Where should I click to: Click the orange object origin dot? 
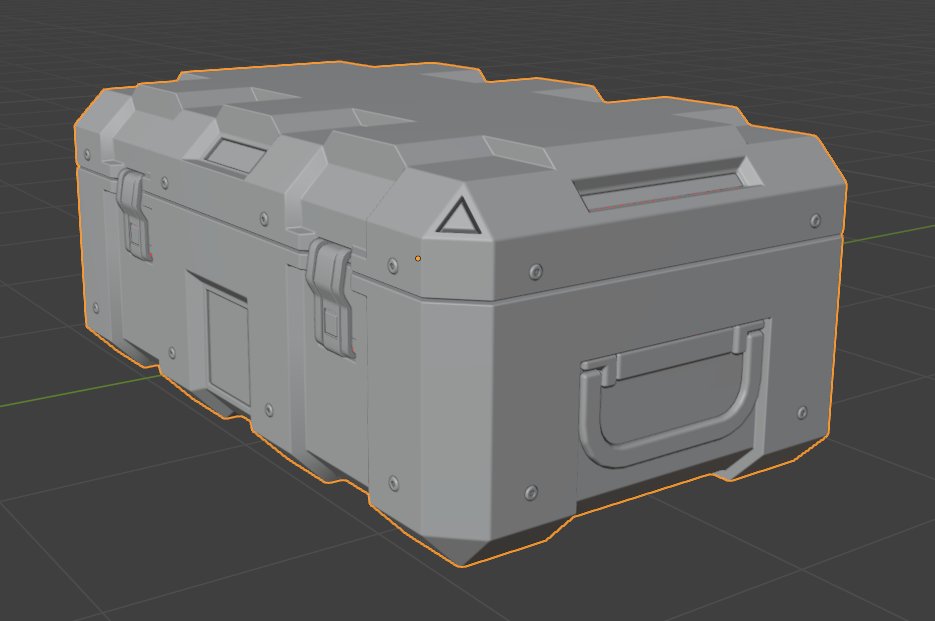(417, 257)
